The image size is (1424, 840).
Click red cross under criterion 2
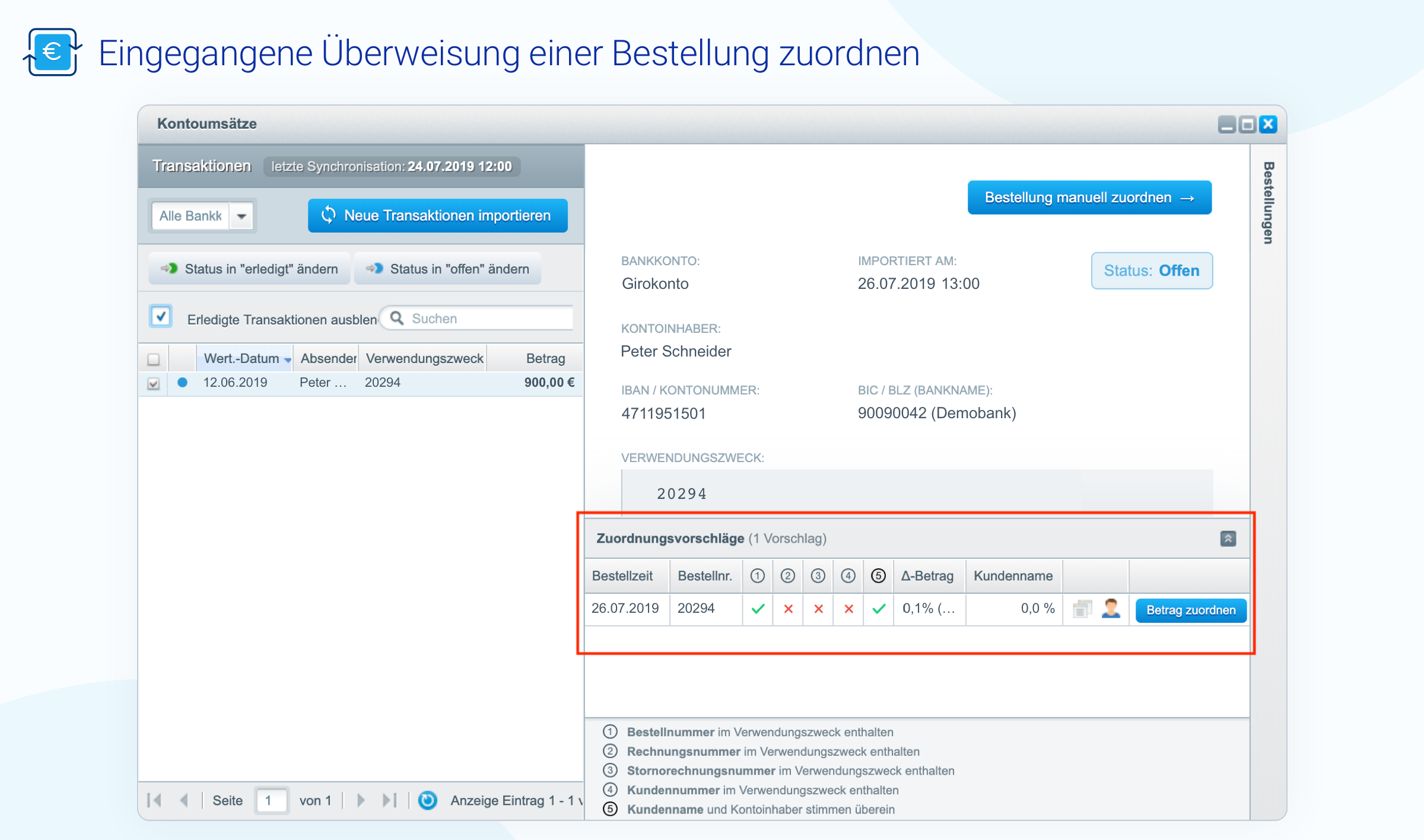[788, 609]
